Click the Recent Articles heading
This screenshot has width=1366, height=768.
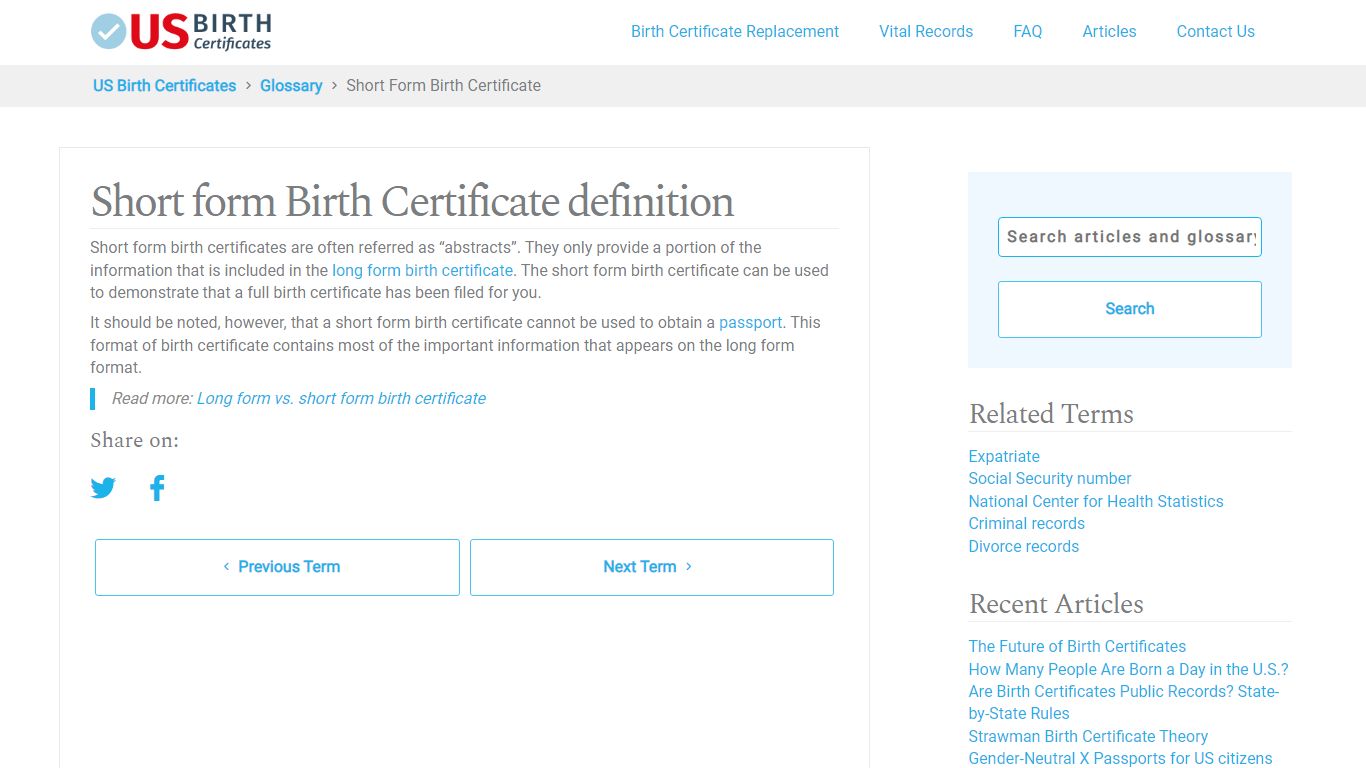click(x=1056, y=604)
